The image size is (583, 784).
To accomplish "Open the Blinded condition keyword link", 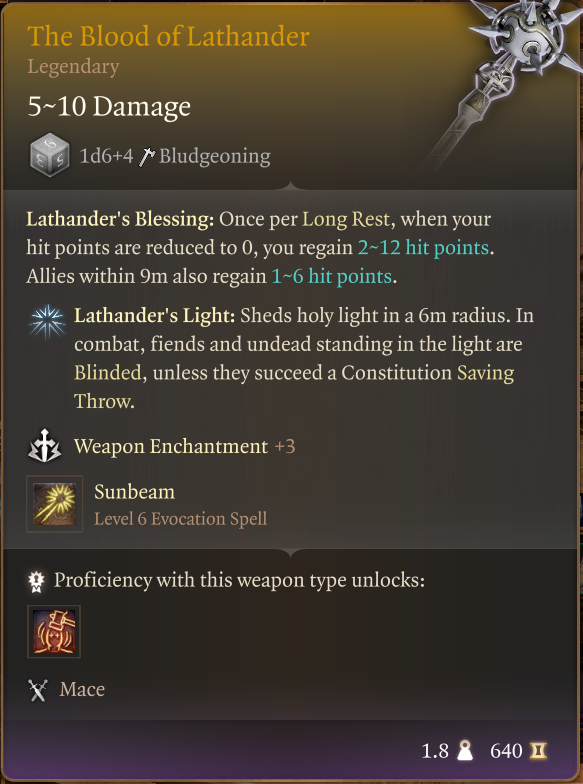I will coord(108,373).
